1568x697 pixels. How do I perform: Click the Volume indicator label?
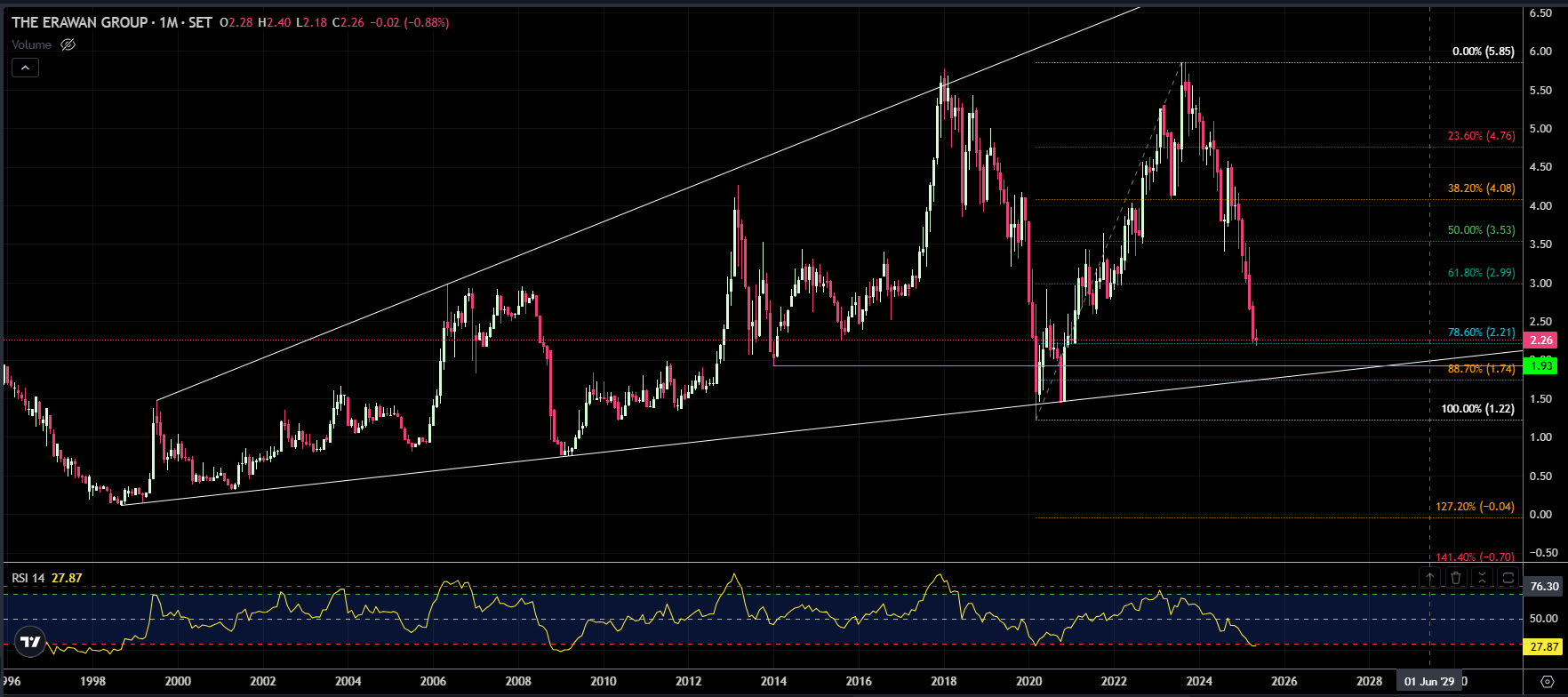pos(32,44)
